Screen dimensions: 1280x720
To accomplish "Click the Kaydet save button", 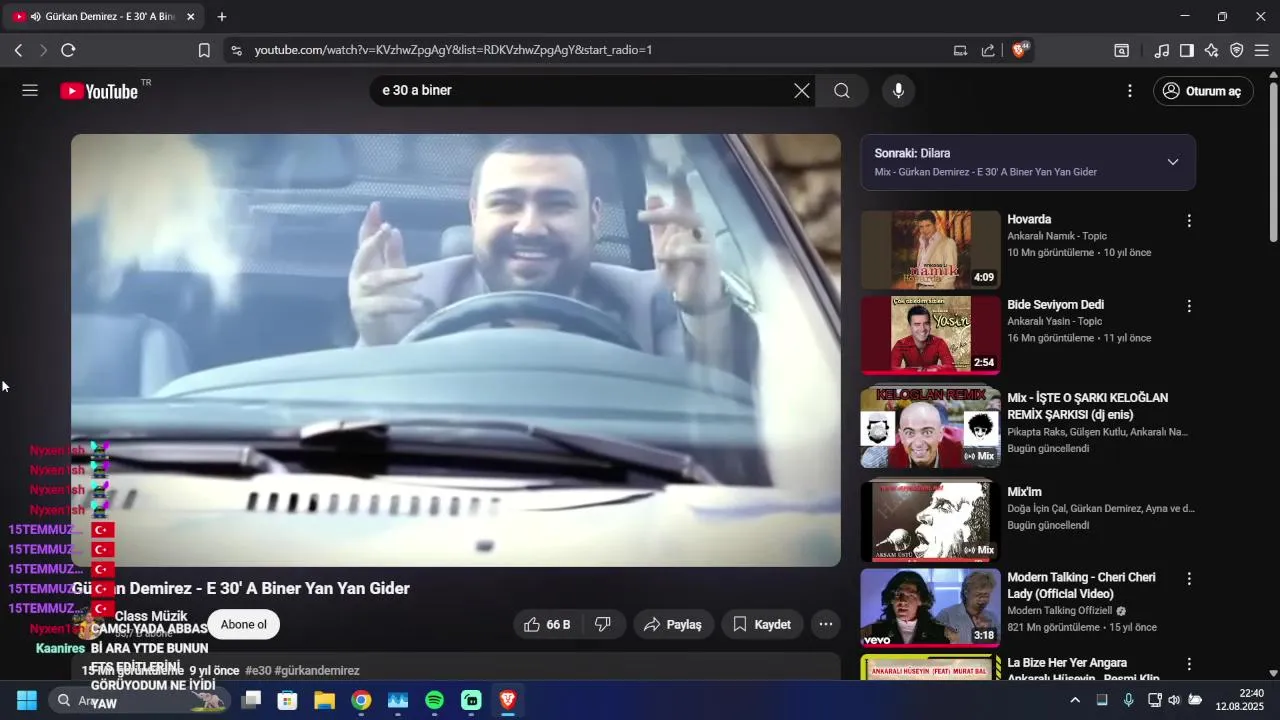I will [x=762, y=624].
